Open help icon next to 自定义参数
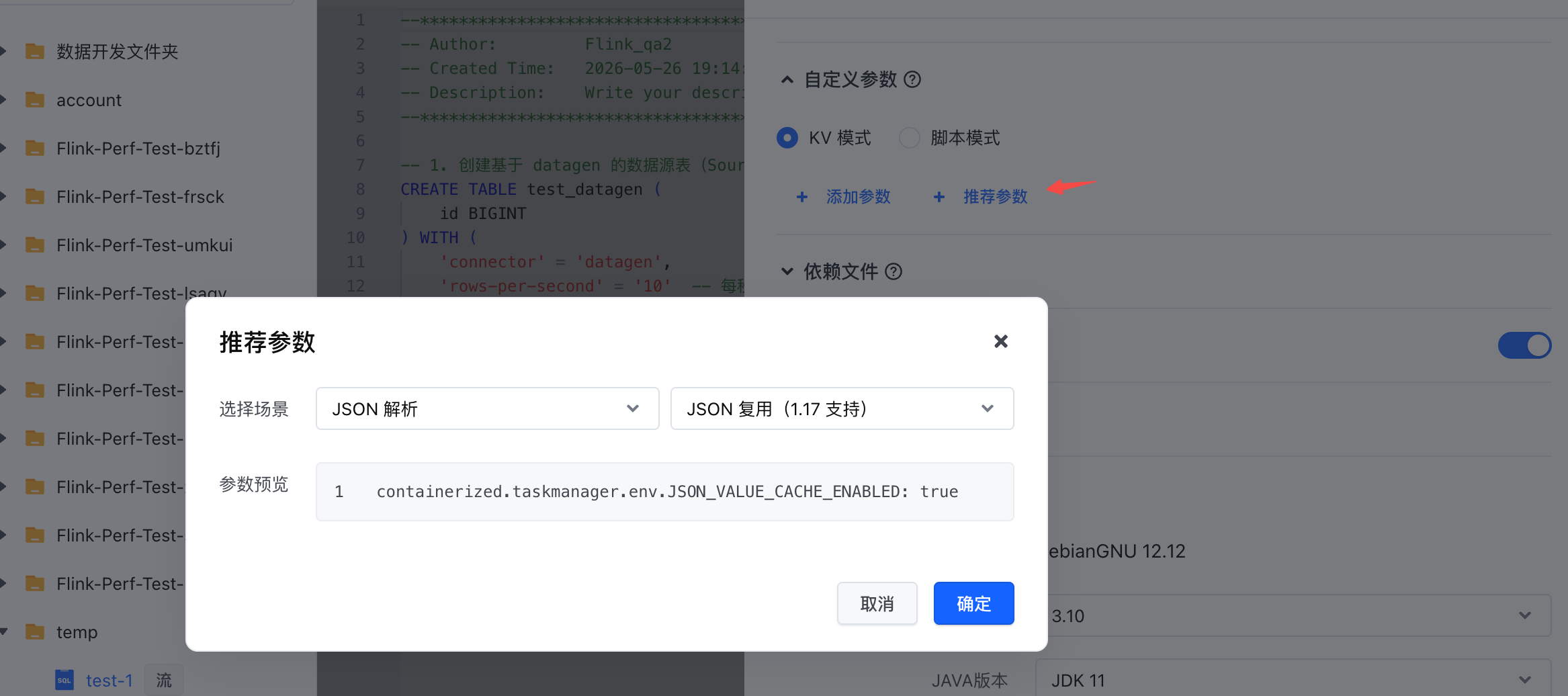Image resolution: width=1568 pixels, height=696 pixels. [x=912, y=79]
